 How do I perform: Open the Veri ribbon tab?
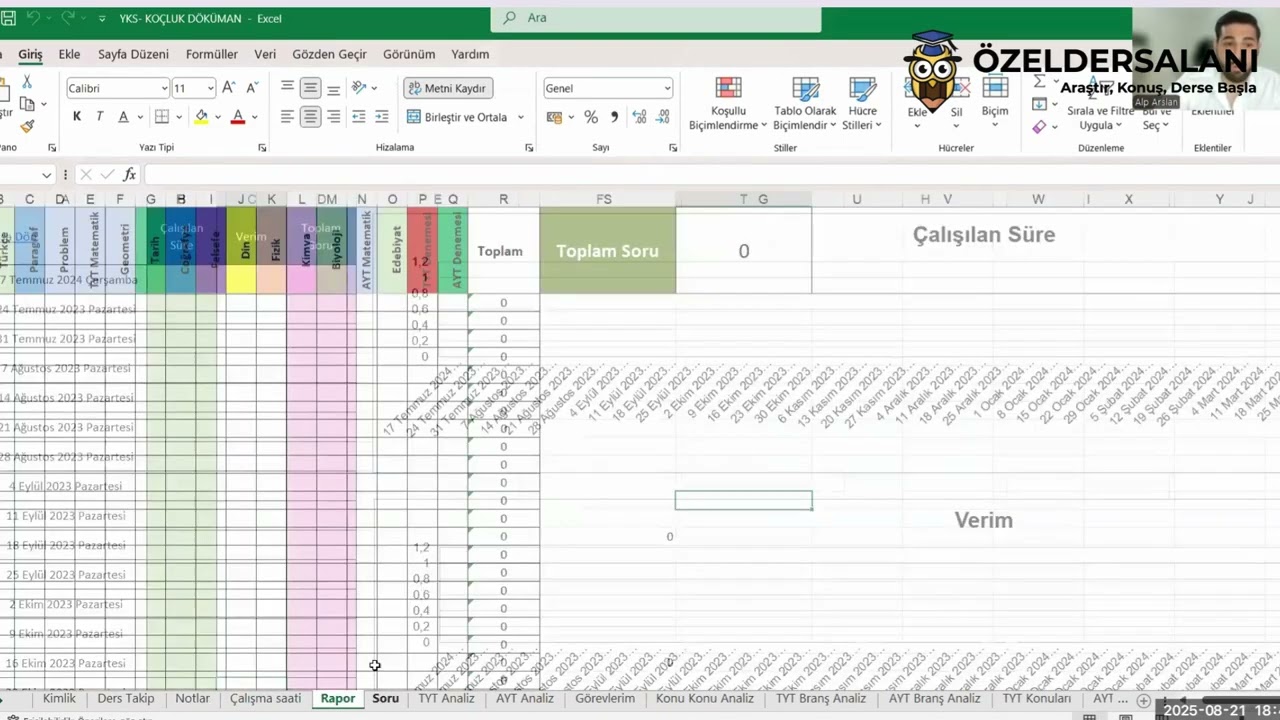tap(265, 54)
